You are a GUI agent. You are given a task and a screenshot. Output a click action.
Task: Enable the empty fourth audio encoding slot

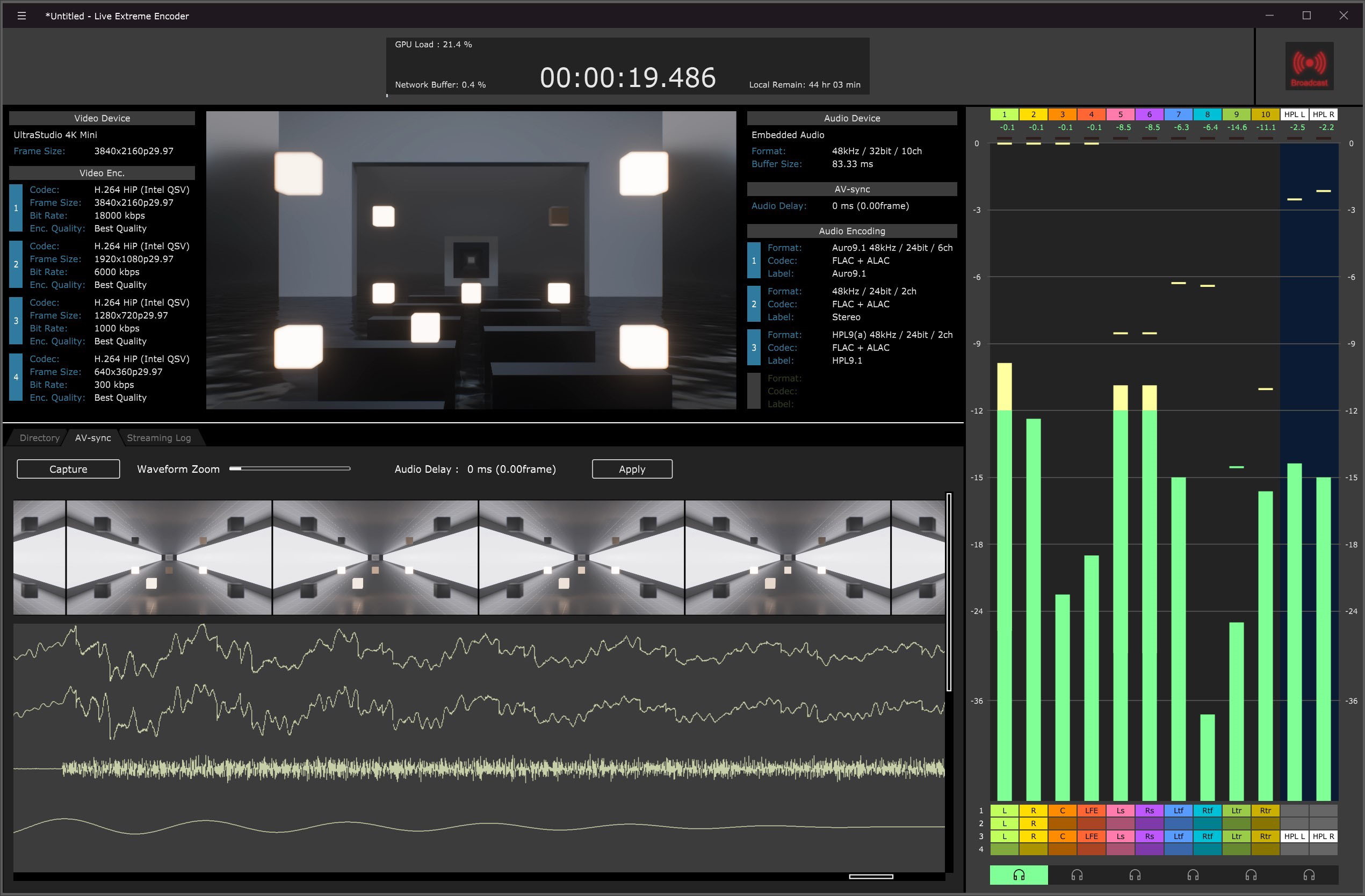tap(754, 391)
